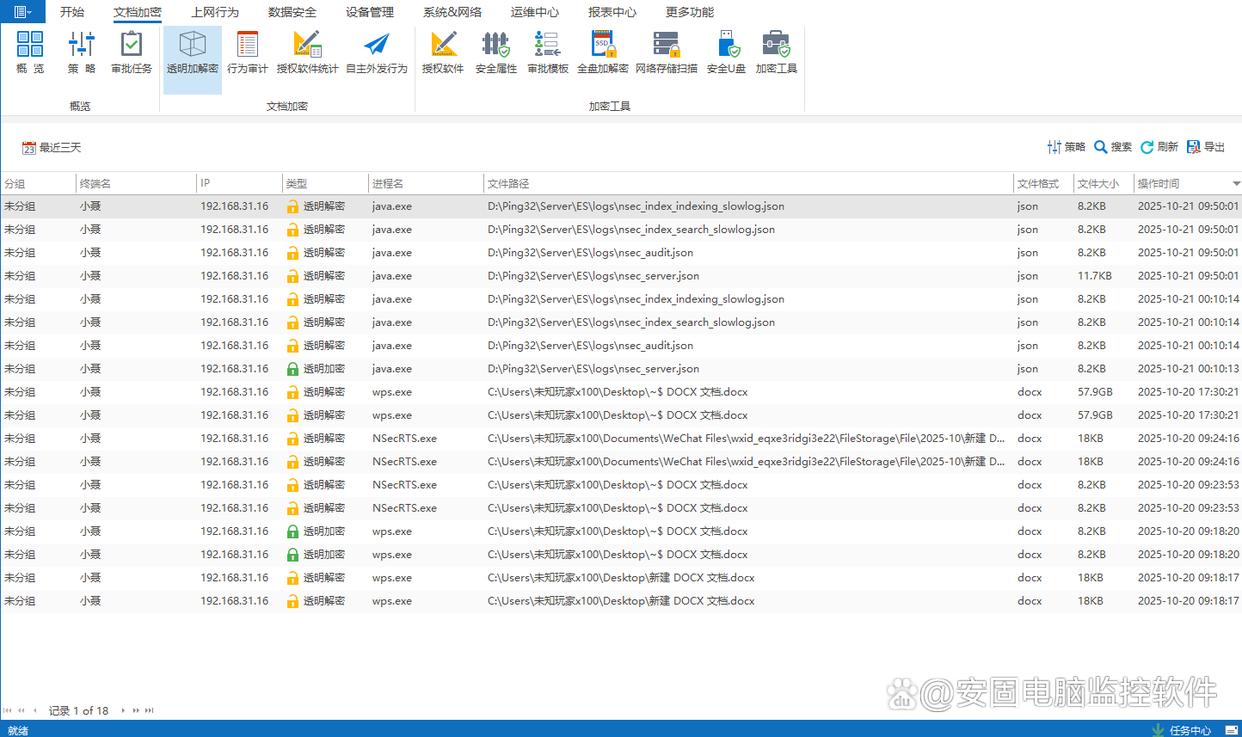Image resolution: width=1242 pixels, height=737 pixels.
Task: Click the 导出 export button
Action: click(x=1205, y=147)
